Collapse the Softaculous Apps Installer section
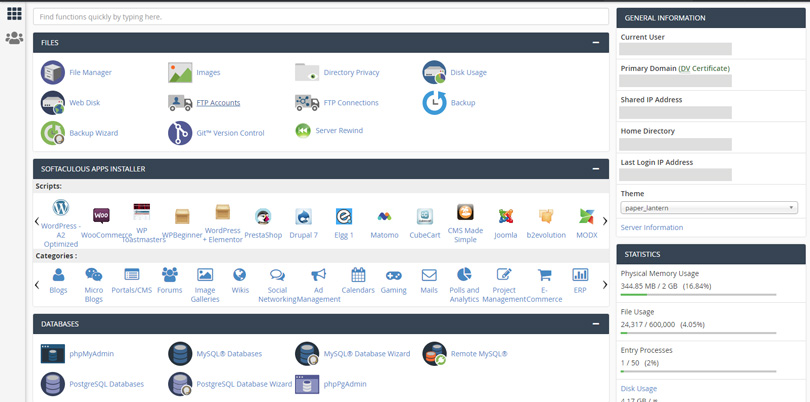Viewport: 810px width, 402px height. [596, 169]
